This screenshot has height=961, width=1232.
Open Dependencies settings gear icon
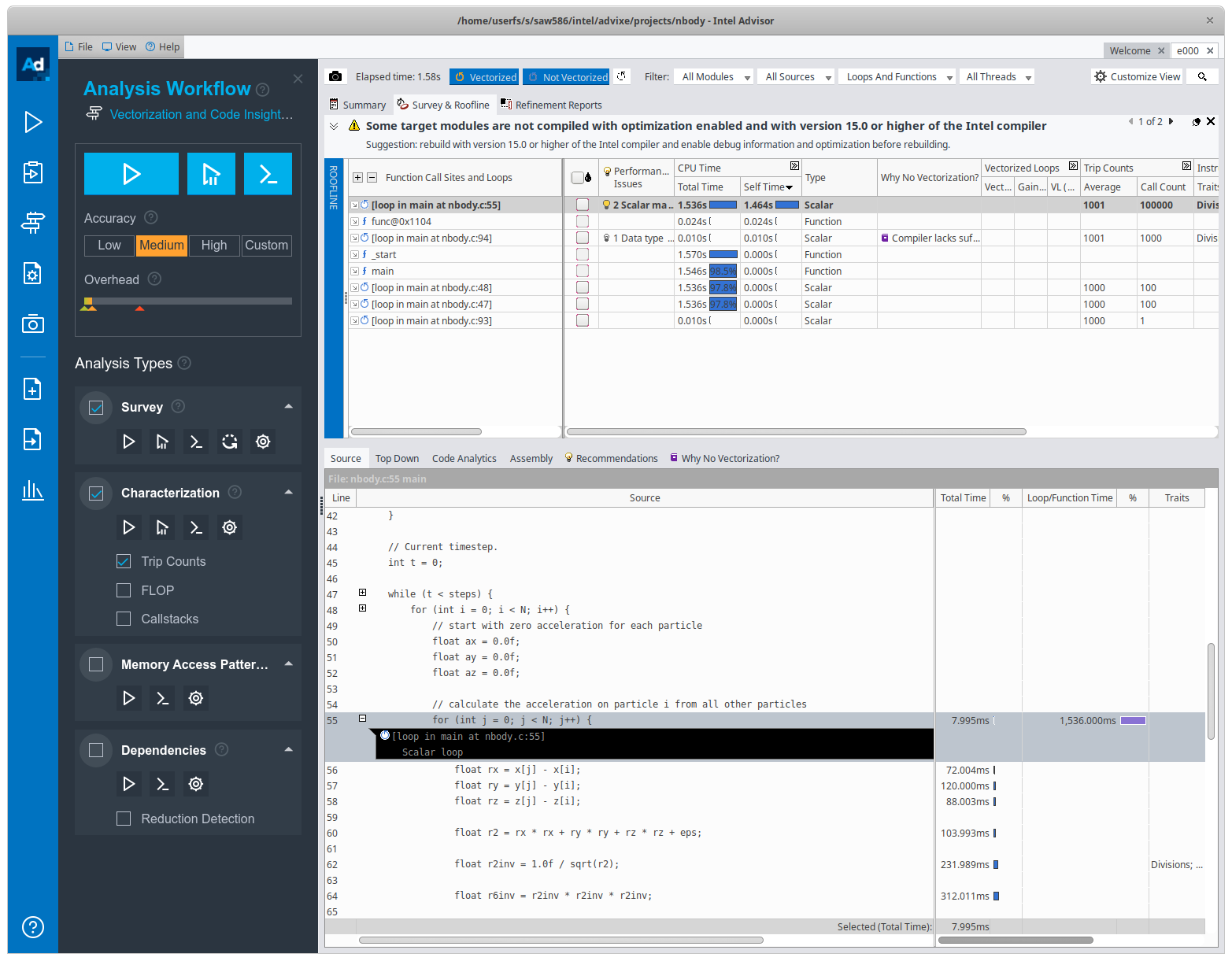[196, 784]
